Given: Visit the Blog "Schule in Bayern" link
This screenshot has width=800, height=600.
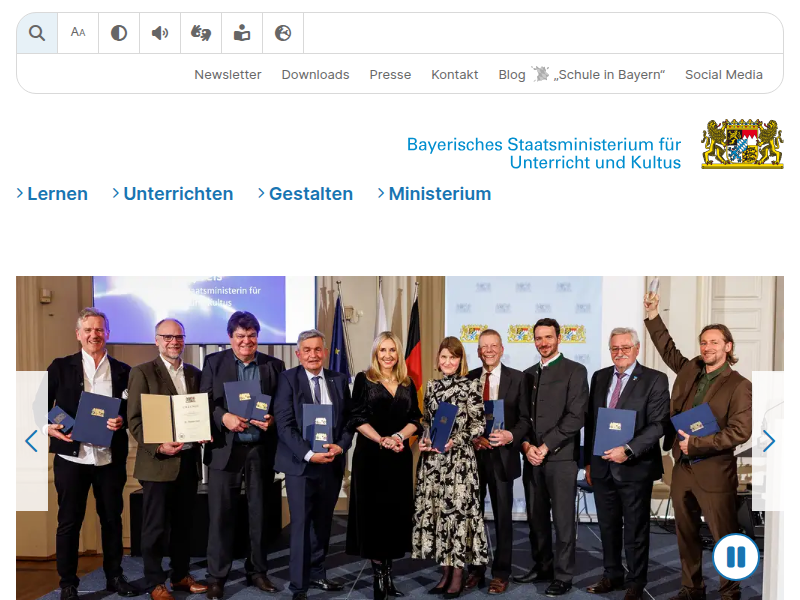Looking at the screenshot, I should click(x=581, y=75).
